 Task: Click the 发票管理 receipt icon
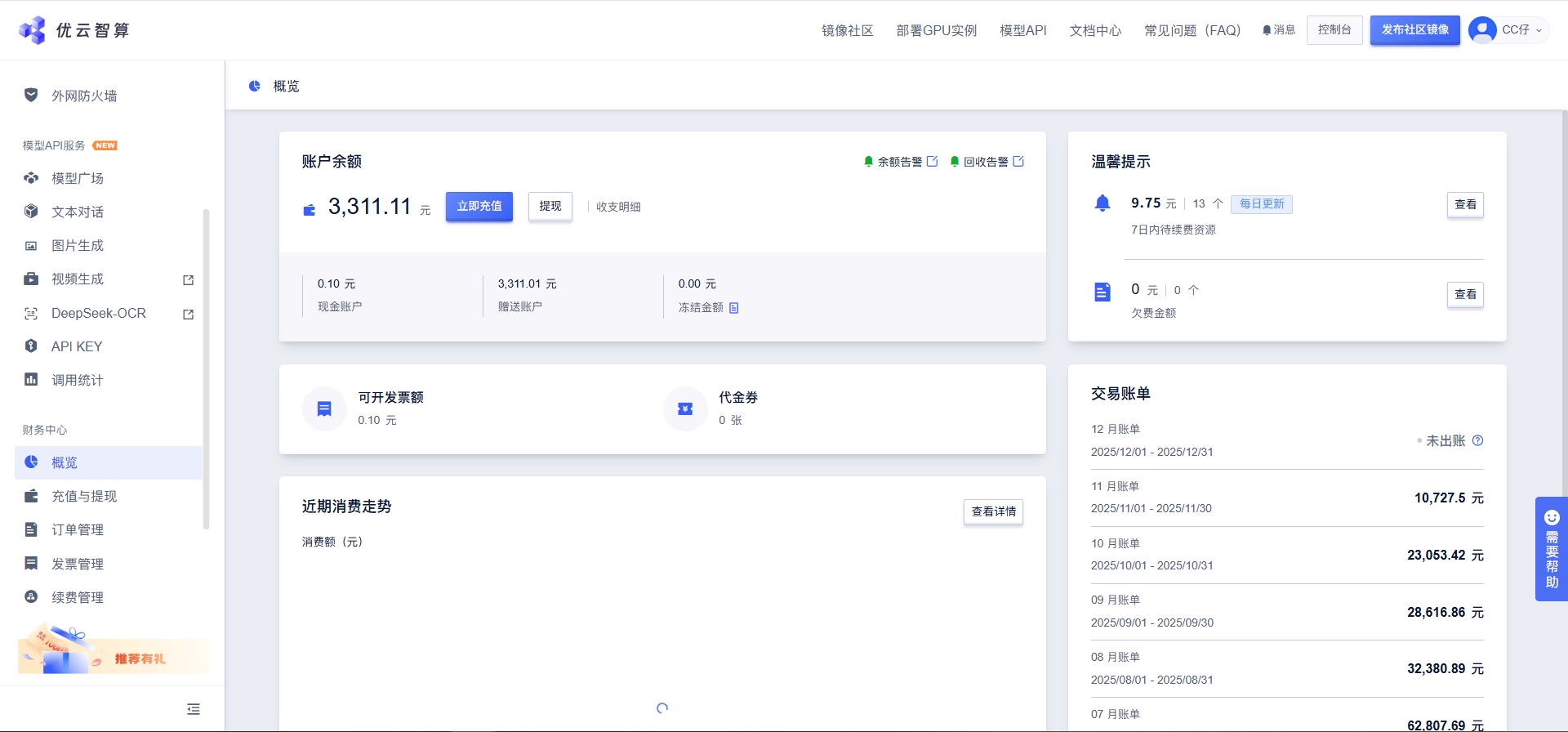[31, 563]
